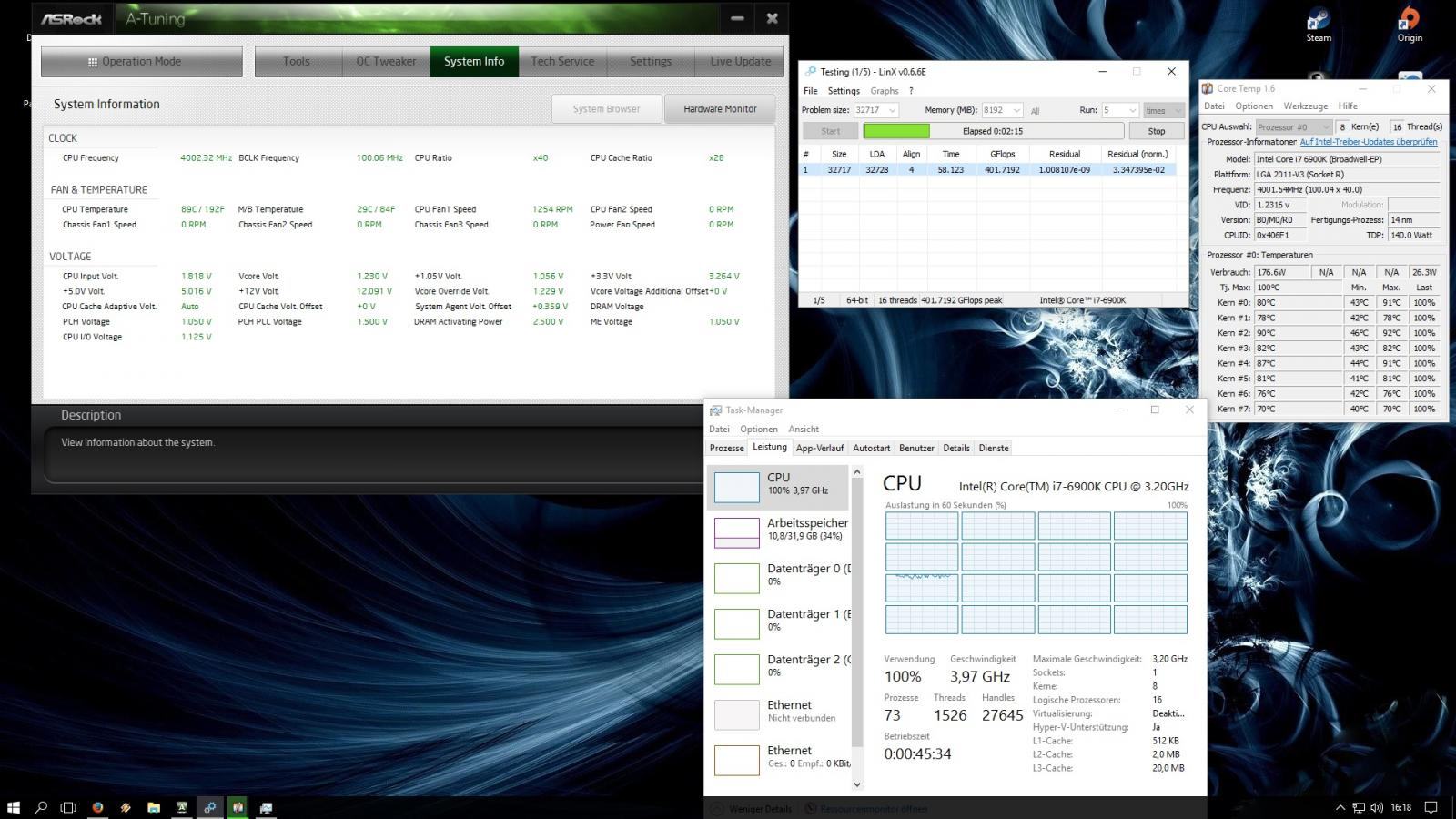Switch to OC Tweaker tab in A-Tuning

pyautogui.click(x=386, y=61)
